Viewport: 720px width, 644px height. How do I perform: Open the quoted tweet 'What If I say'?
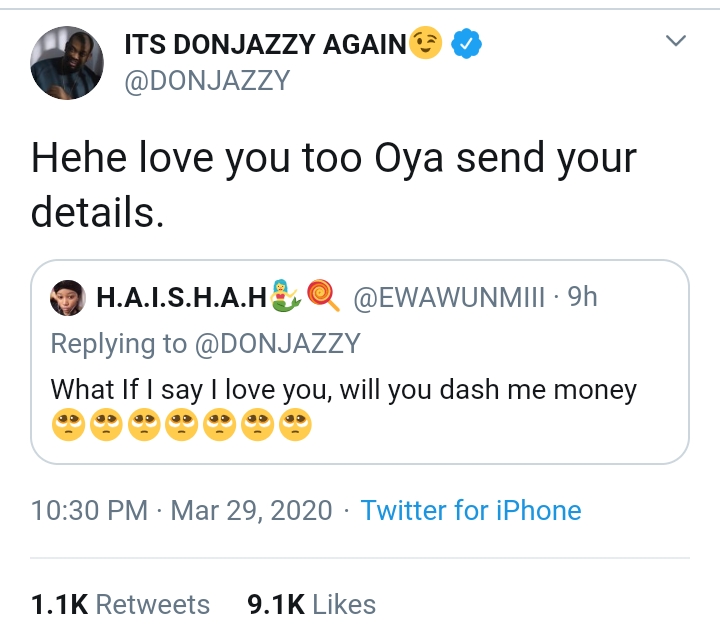(x=343, y=388)
